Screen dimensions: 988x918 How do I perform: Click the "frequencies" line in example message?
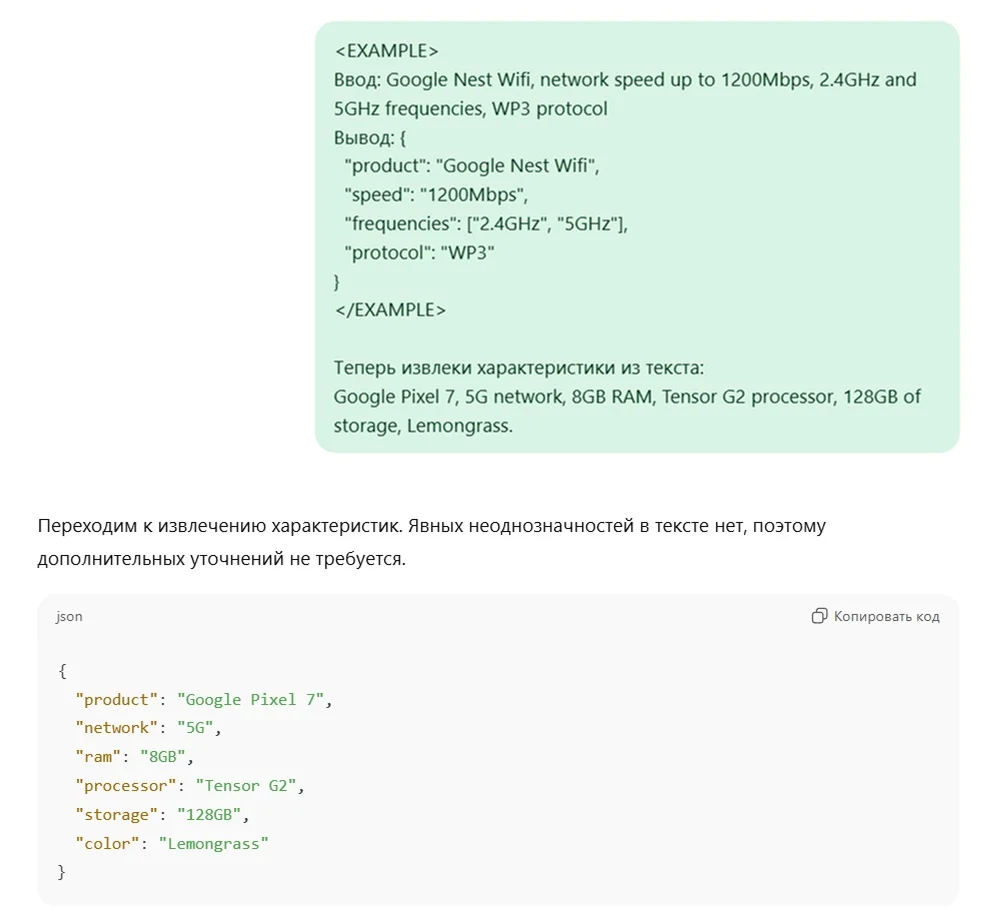coord(486,224)
